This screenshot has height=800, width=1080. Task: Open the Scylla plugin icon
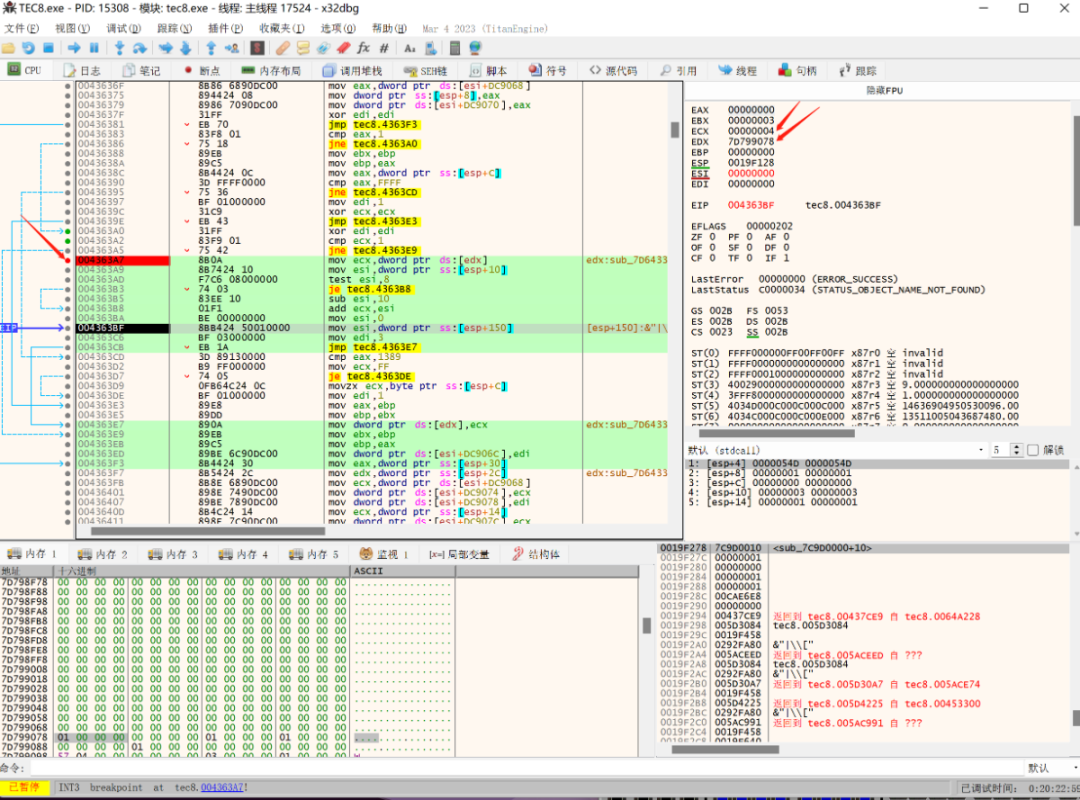pos(258,48)
